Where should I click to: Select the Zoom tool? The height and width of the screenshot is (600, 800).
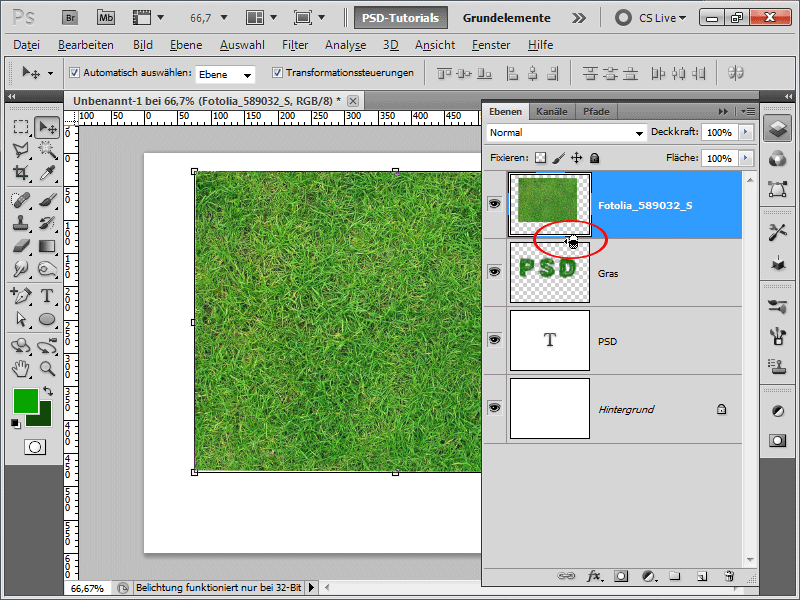pos(47,368)
